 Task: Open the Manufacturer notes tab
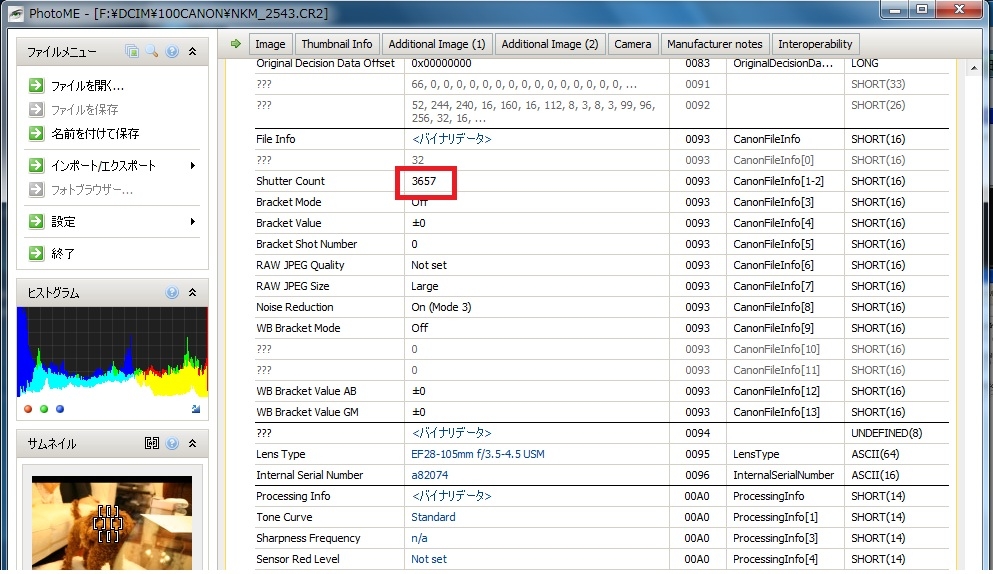point(714,44)
